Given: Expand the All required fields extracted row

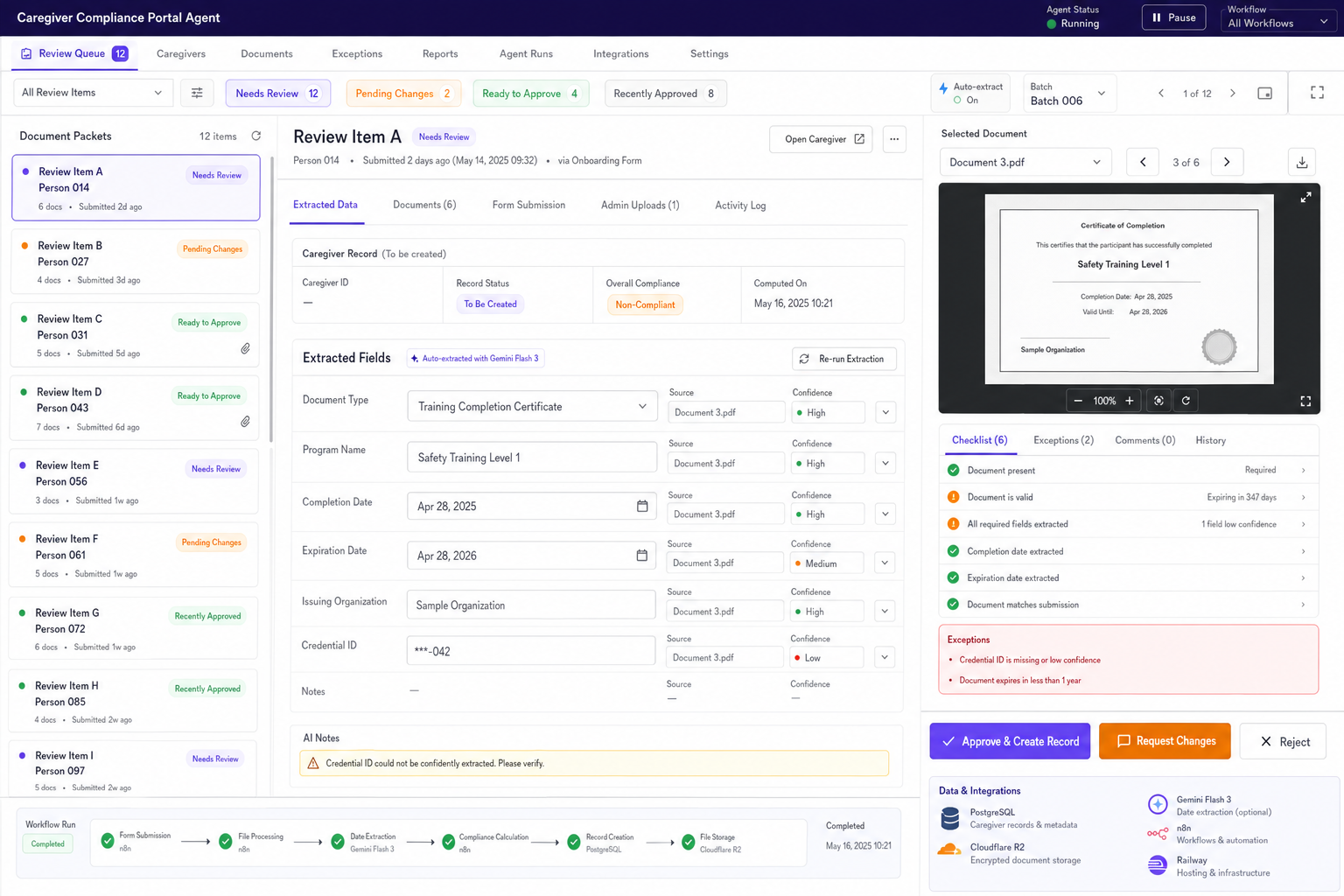Looking at the screenshot, I should (x=1128, y=524).
